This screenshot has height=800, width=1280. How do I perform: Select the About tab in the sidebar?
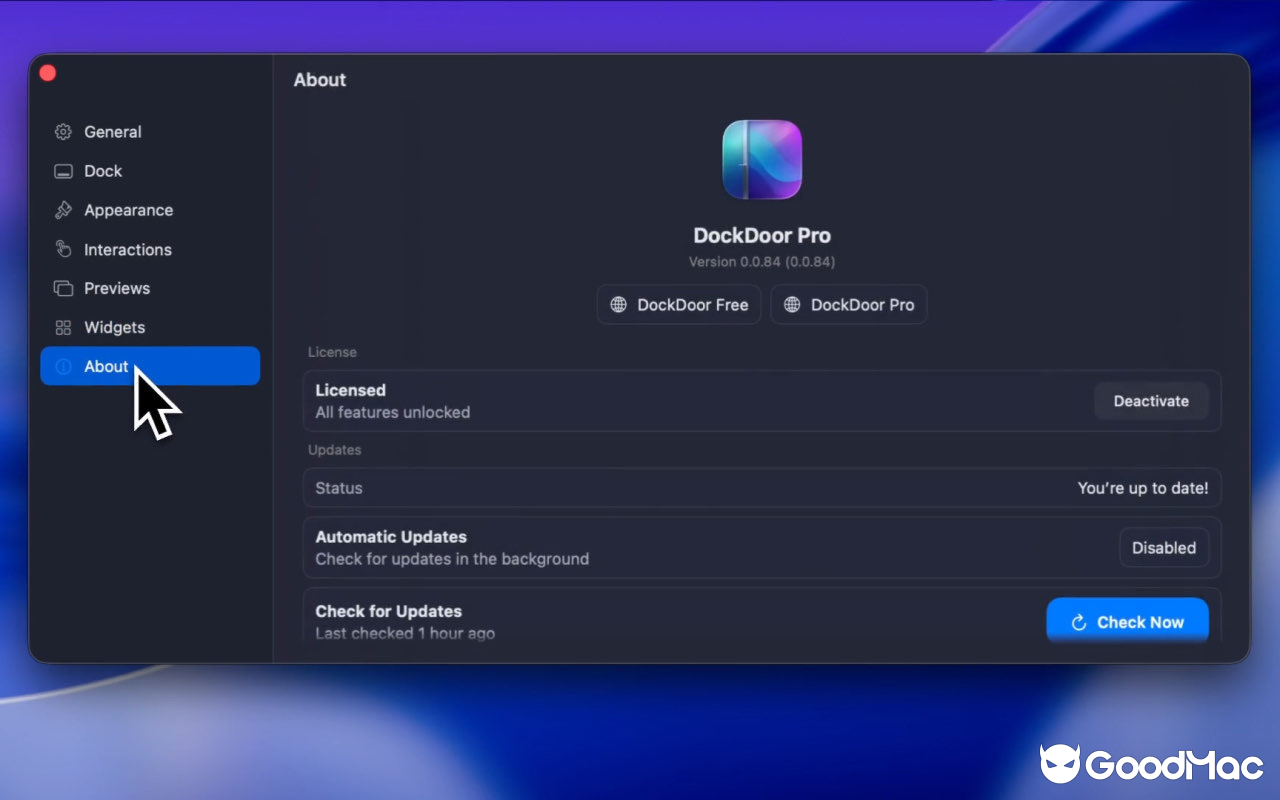(x=104, y=366)
